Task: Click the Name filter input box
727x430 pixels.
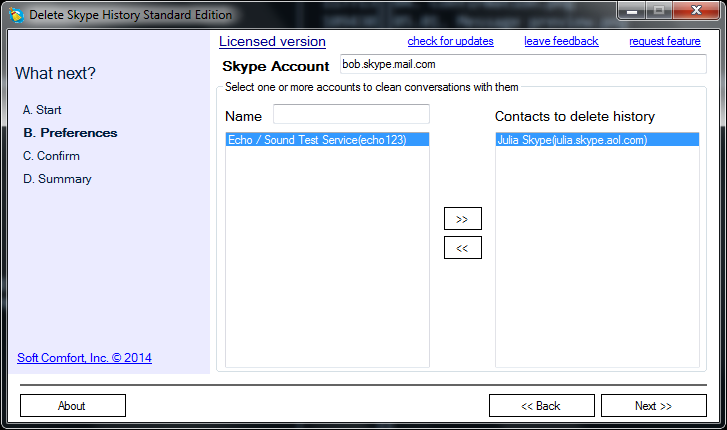Action: pyautogui.click(x=351, y=114)
